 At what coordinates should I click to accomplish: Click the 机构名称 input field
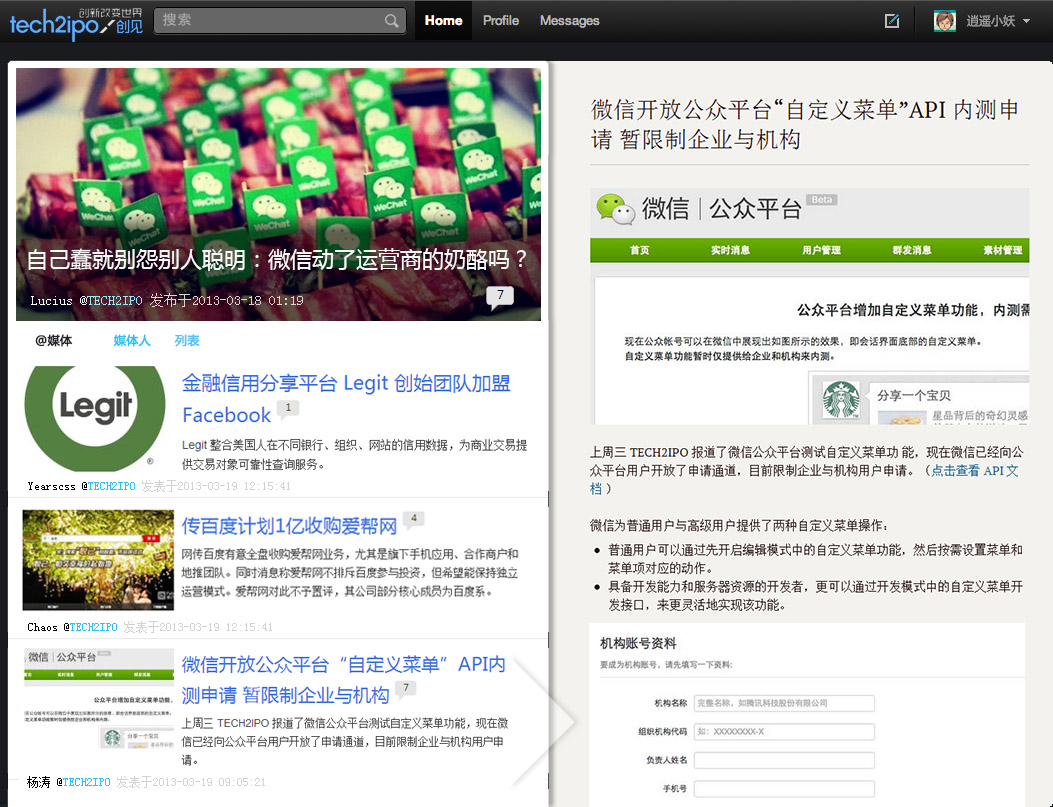click(784, 703)
